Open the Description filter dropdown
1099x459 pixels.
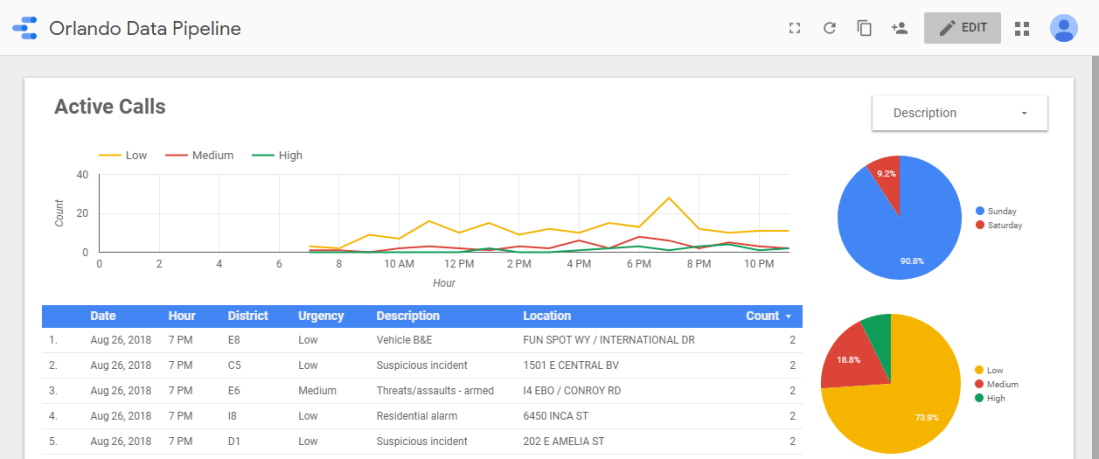tap(959, 113)
